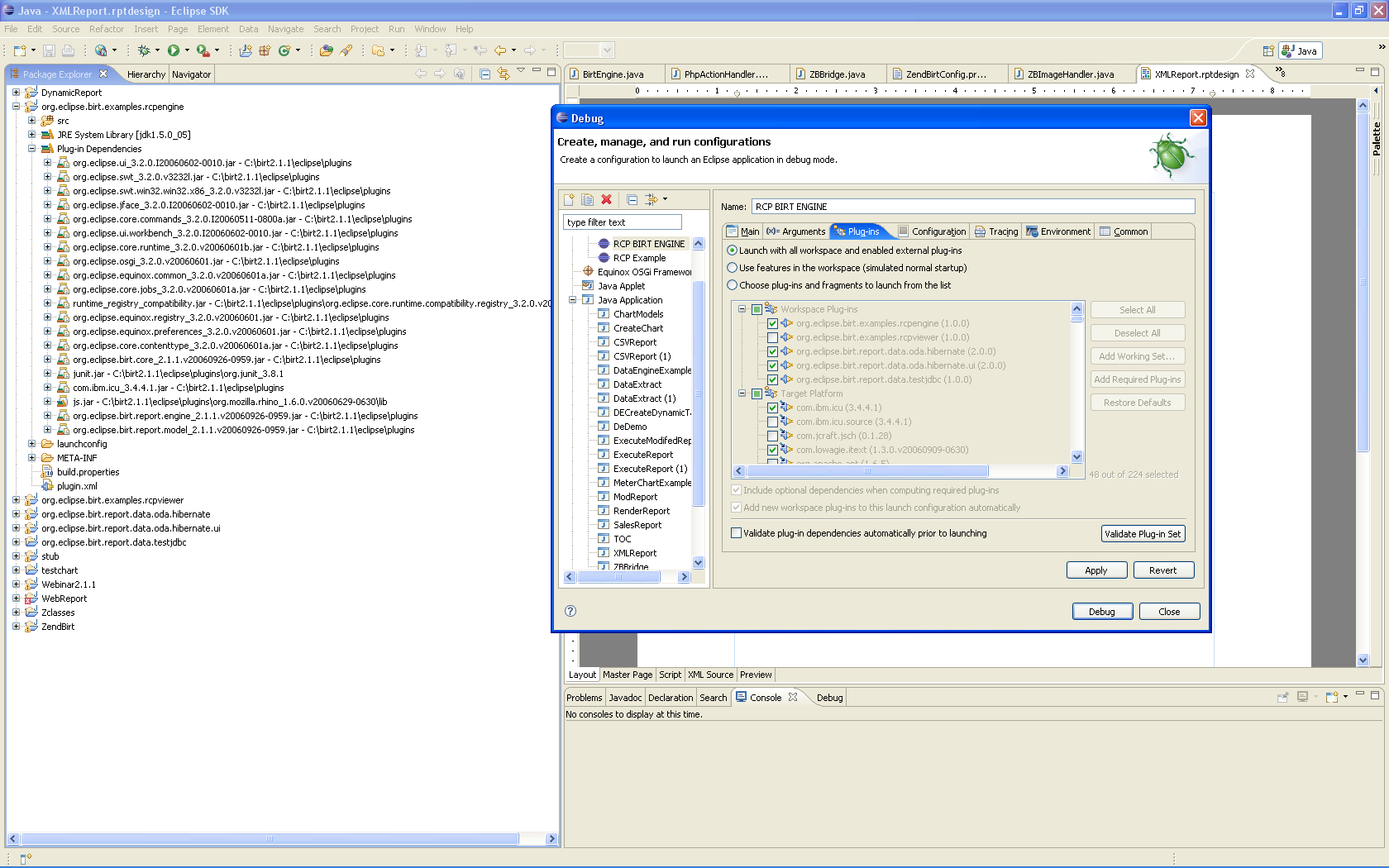1389x868 pixels.
Task: Click the 'type filter text' field
Action: coord(622,222)
